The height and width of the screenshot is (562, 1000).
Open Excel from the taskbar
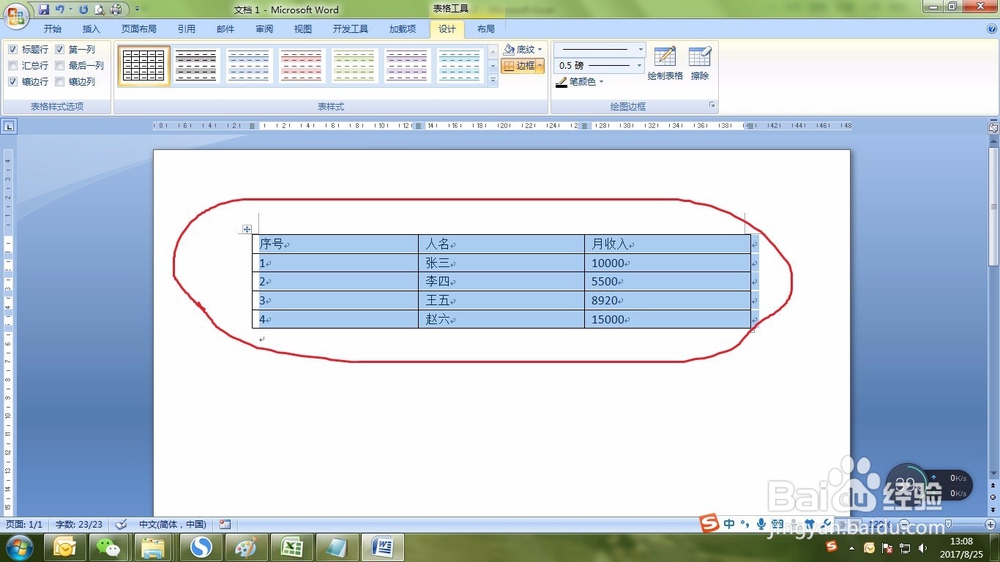291,548
